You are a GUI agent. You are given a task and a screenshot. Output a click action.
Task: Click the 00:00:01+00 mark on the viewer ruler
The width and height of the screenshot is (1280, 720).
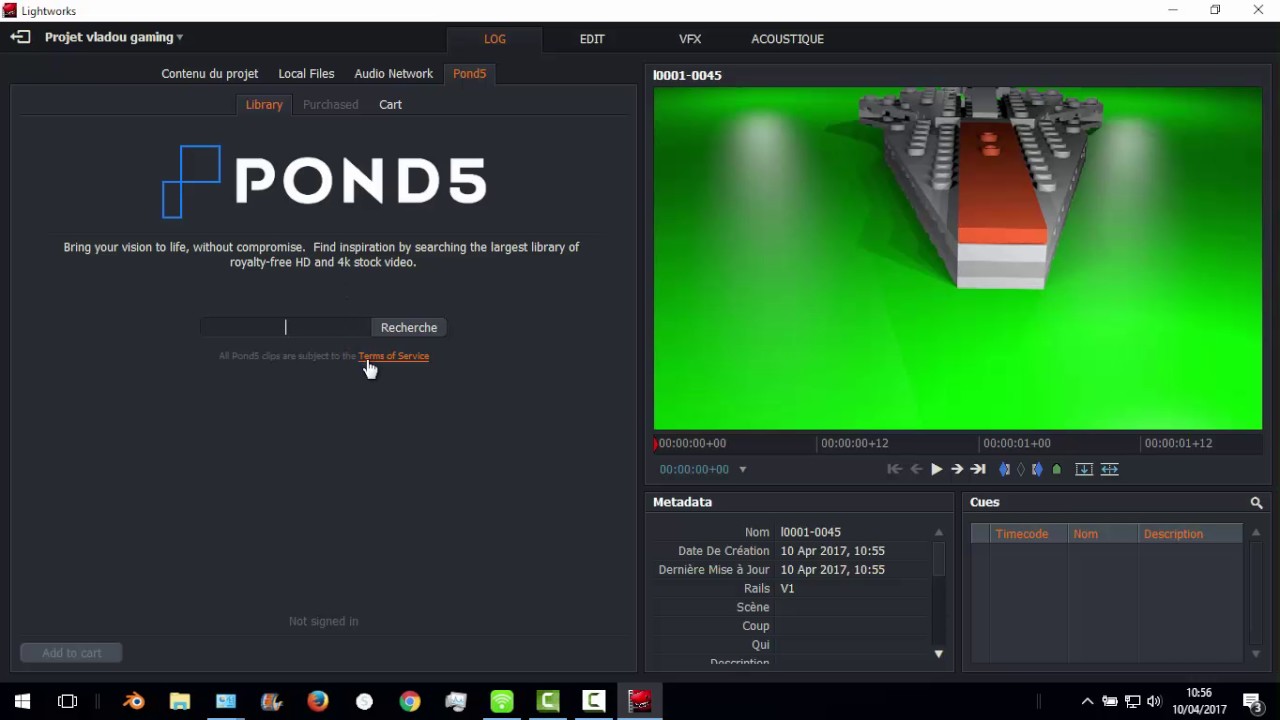coord(1017,443)
